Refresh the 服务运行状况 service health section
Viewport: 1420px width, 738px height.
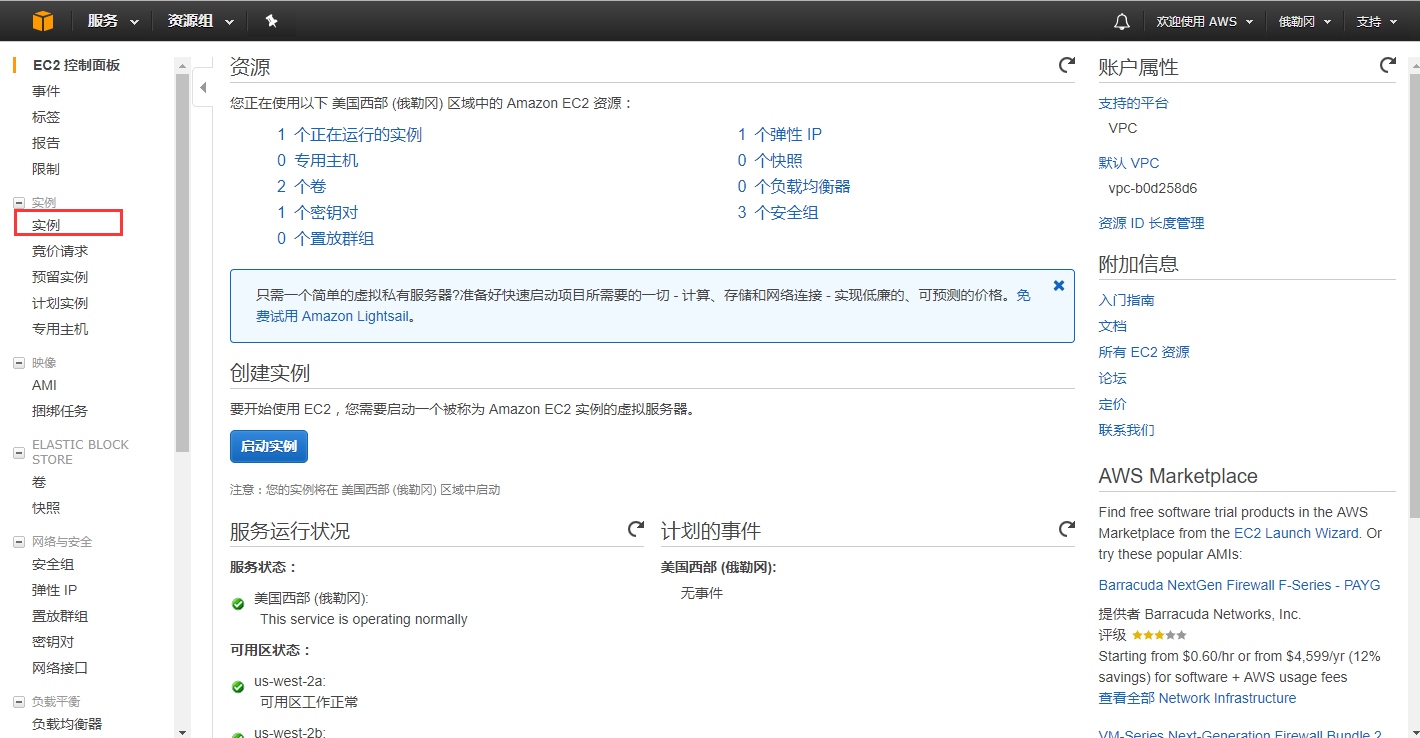pos(635,529)
